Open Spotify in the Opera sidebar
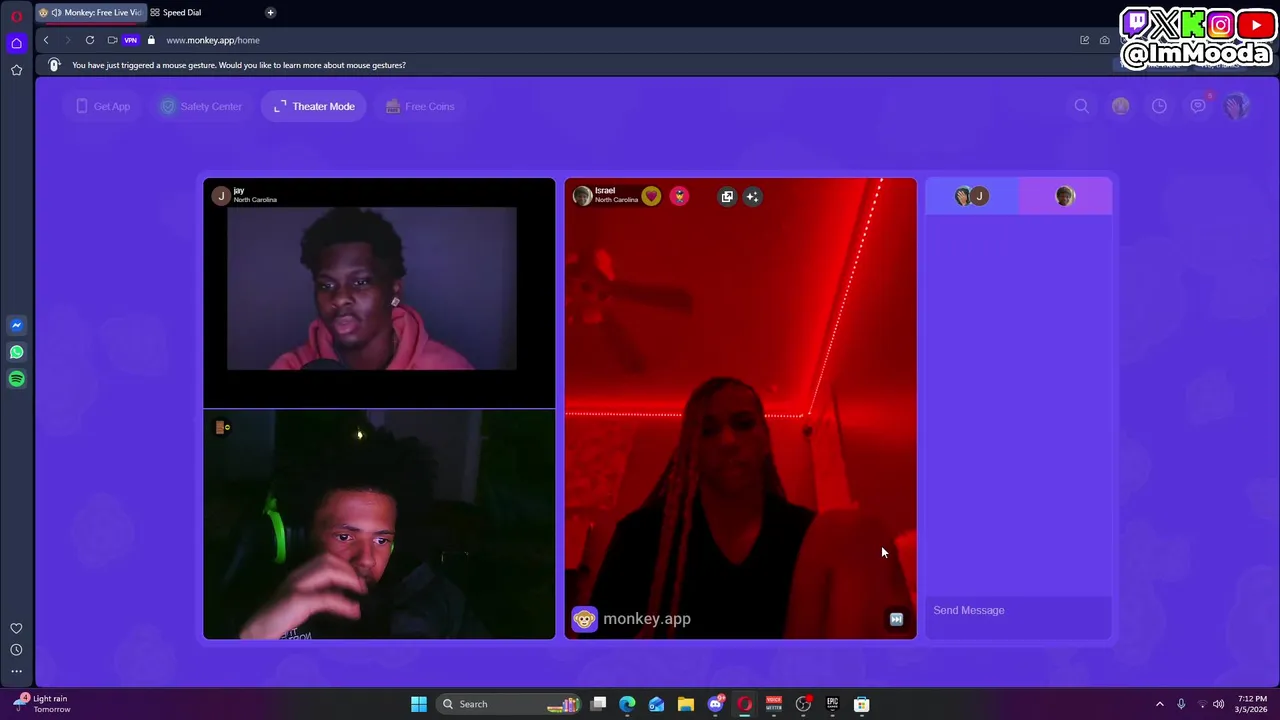This screenshot has height=720, width=1280. coord(16,379)
